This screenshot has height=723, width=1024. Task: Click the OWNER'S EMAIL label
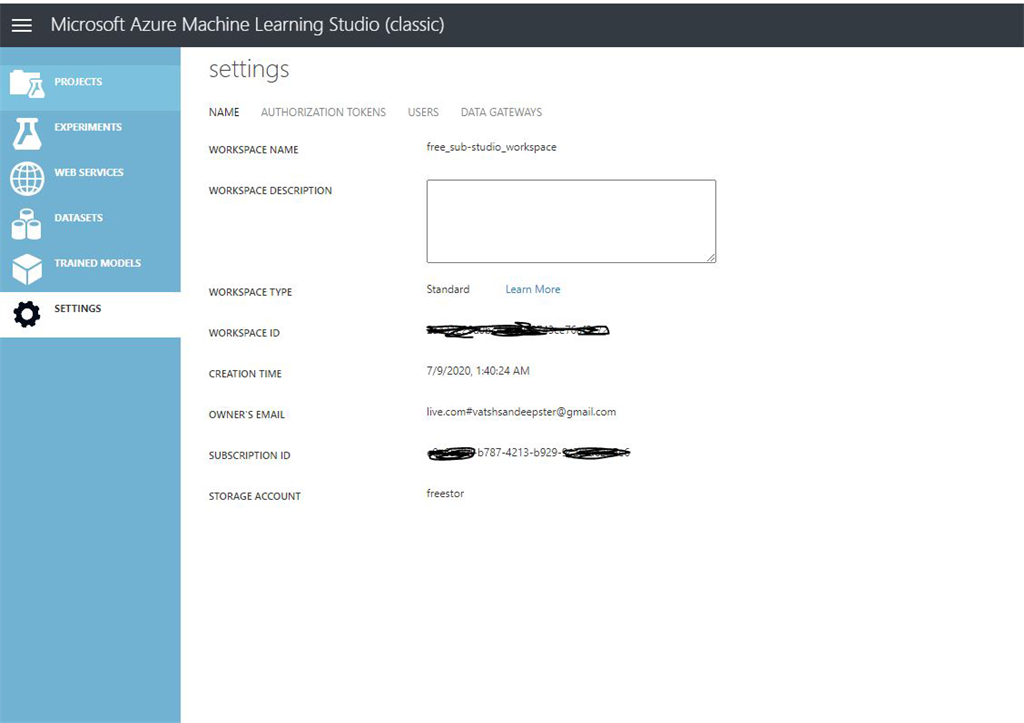[x=247, y=415]
